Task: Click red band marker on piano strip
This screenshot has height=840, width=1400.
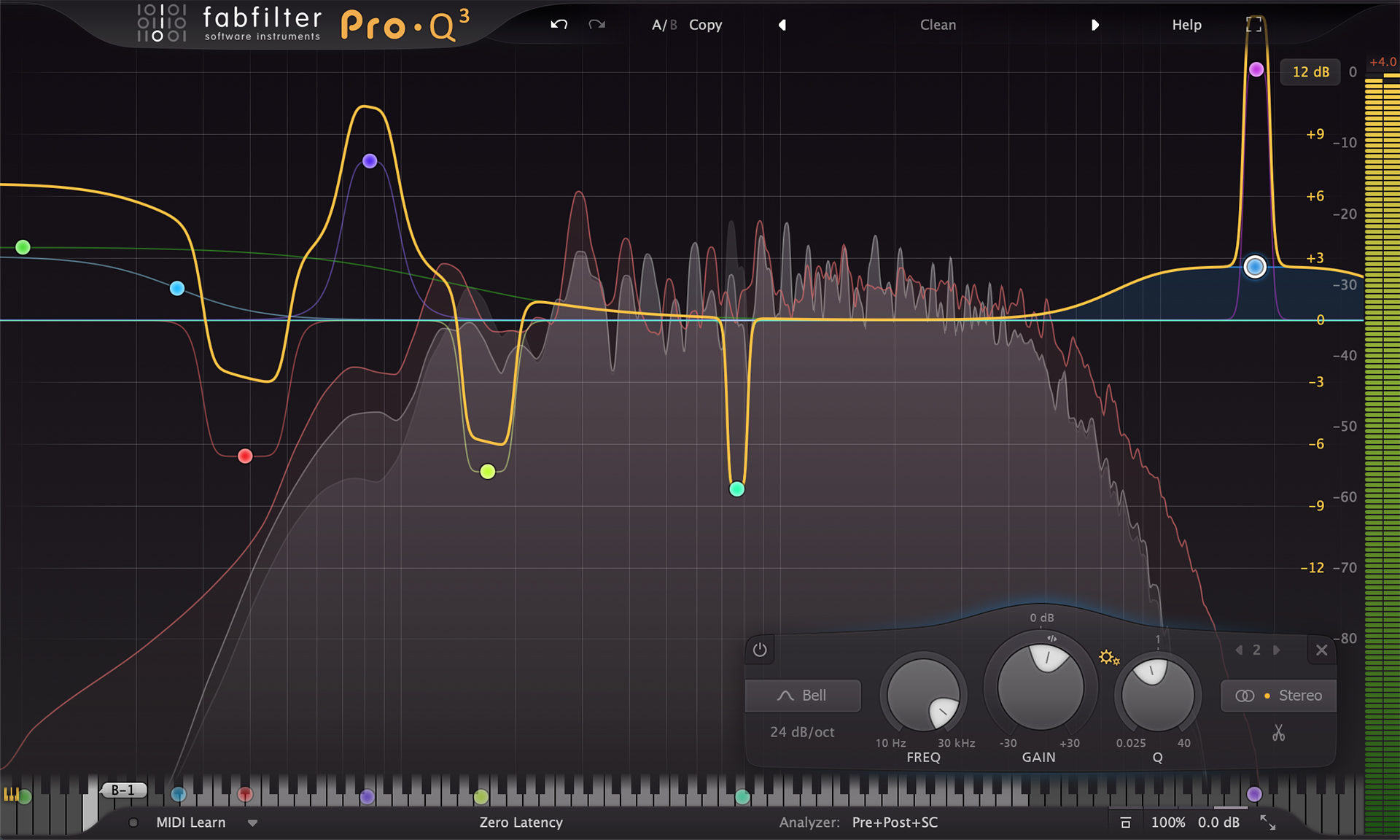Action: coord(245,795)
